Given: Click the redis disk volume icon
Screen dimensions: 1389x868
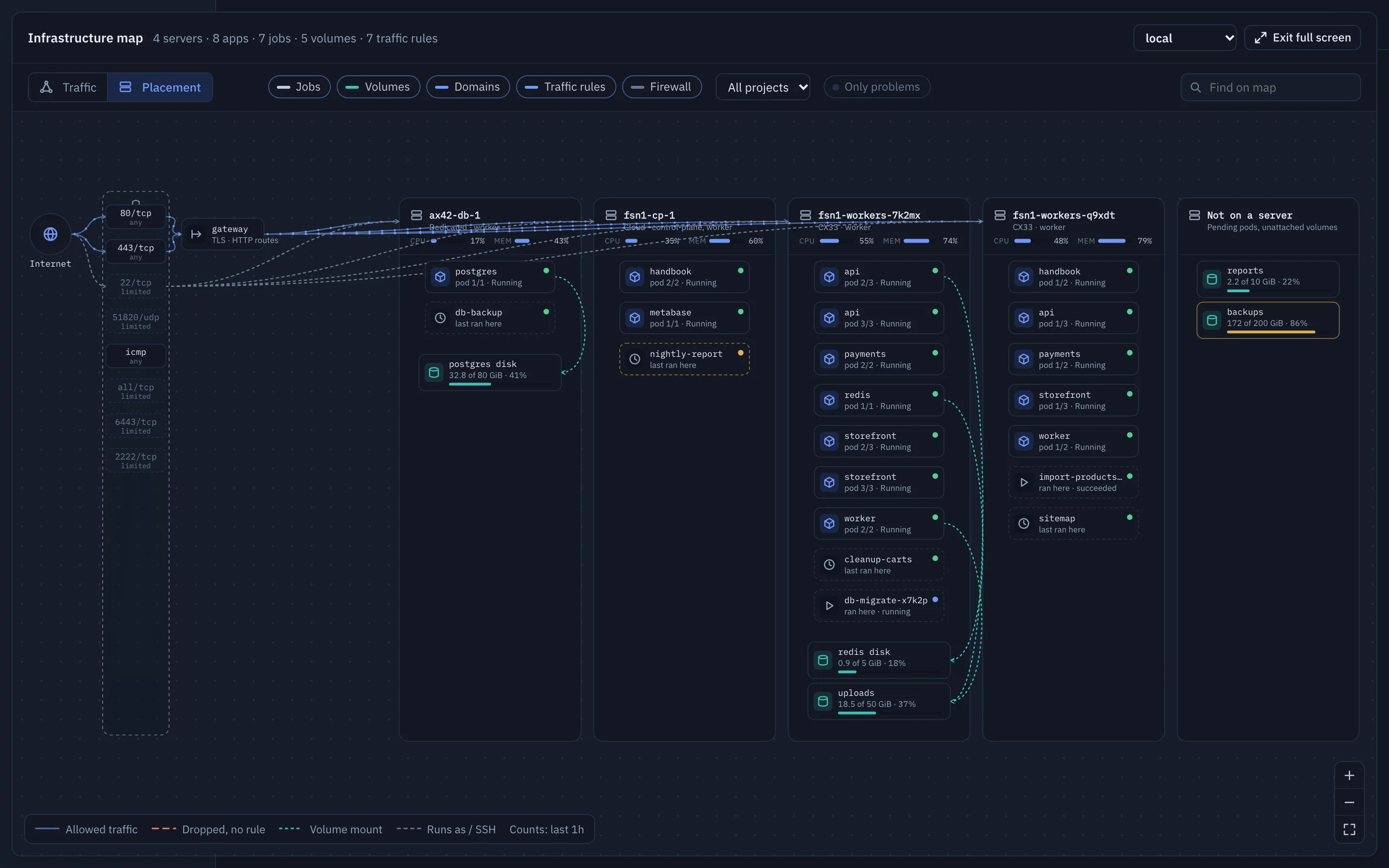Looking at the screenshot, I should 823,660.
